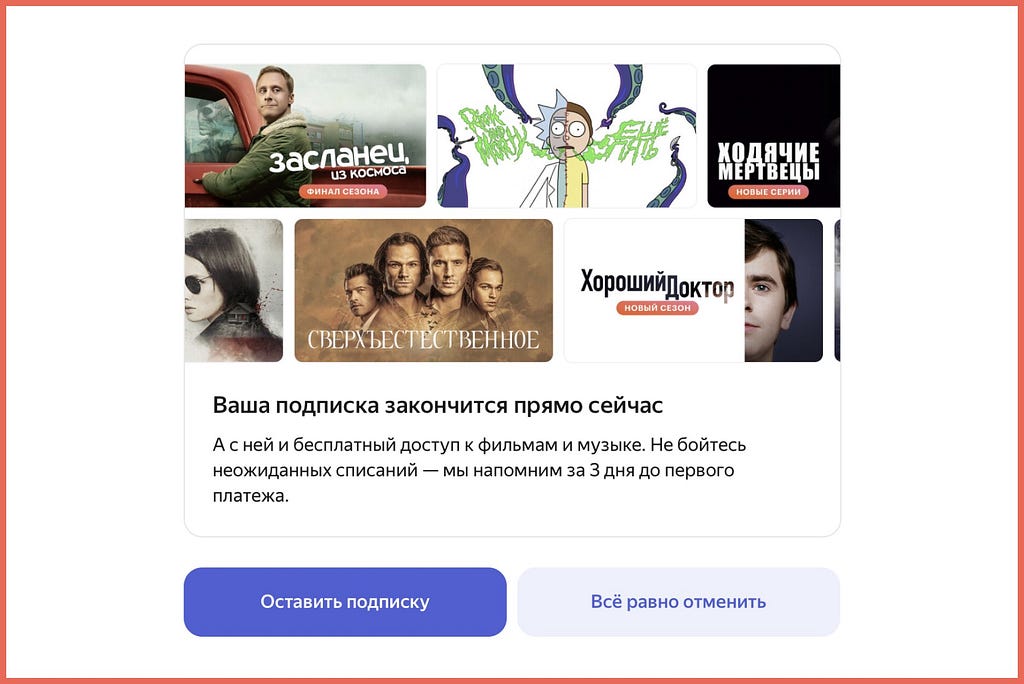Open the poster with the woman in sunglasses
This screenshot has height=684, width=1024.
click(234, 290)
